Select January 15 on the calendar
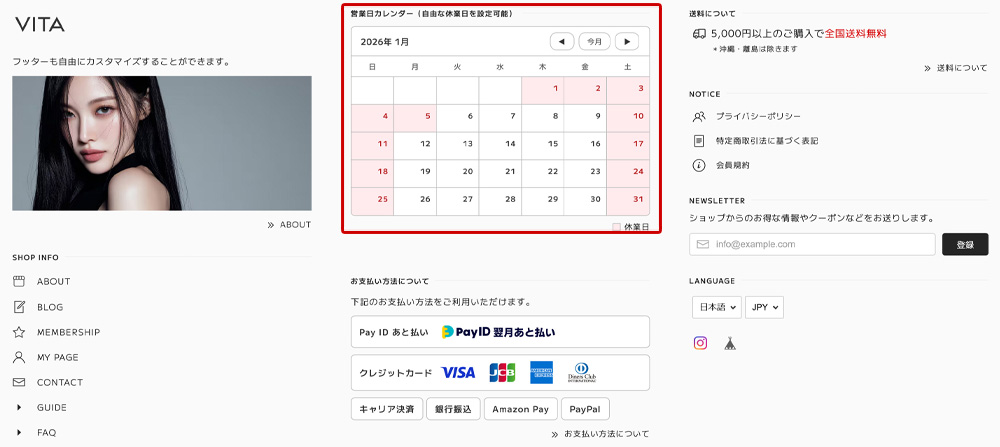 pyautogui.click(x=553, y=144)
